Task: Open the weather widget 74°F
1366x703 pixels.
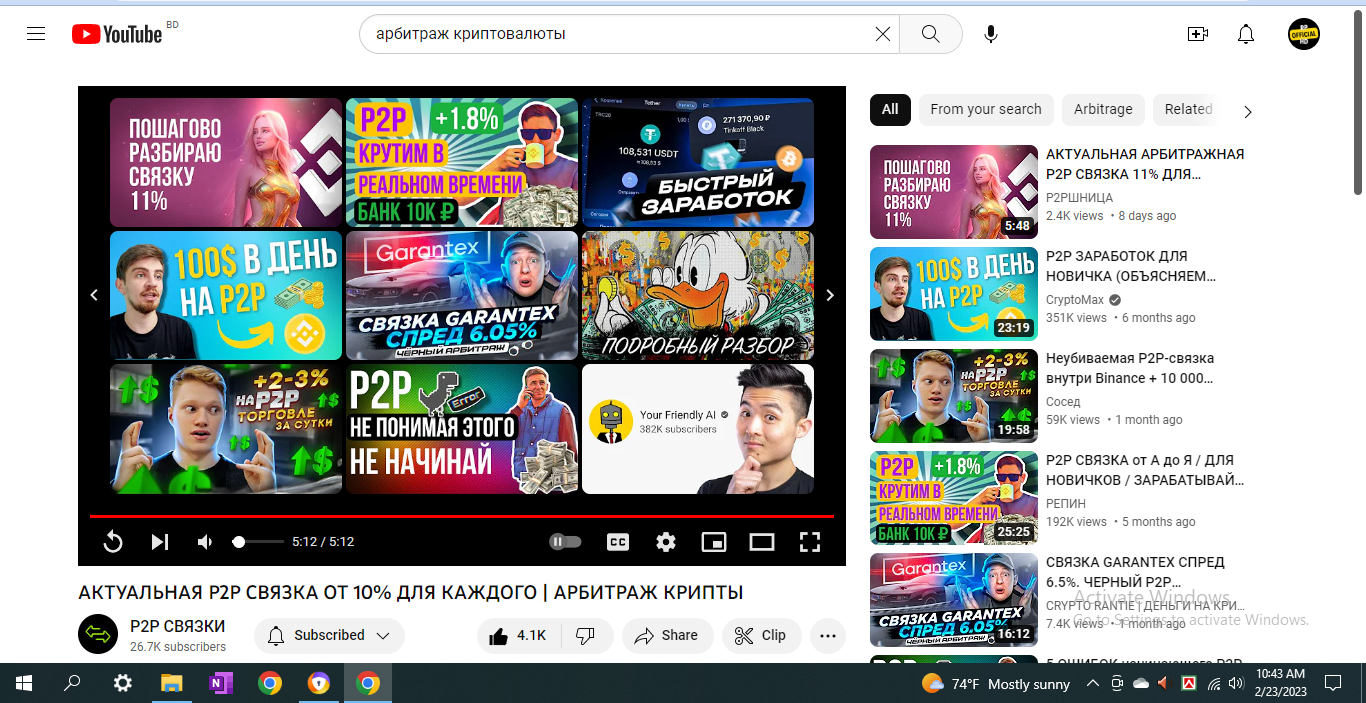Action: click(x=996, y=684)
